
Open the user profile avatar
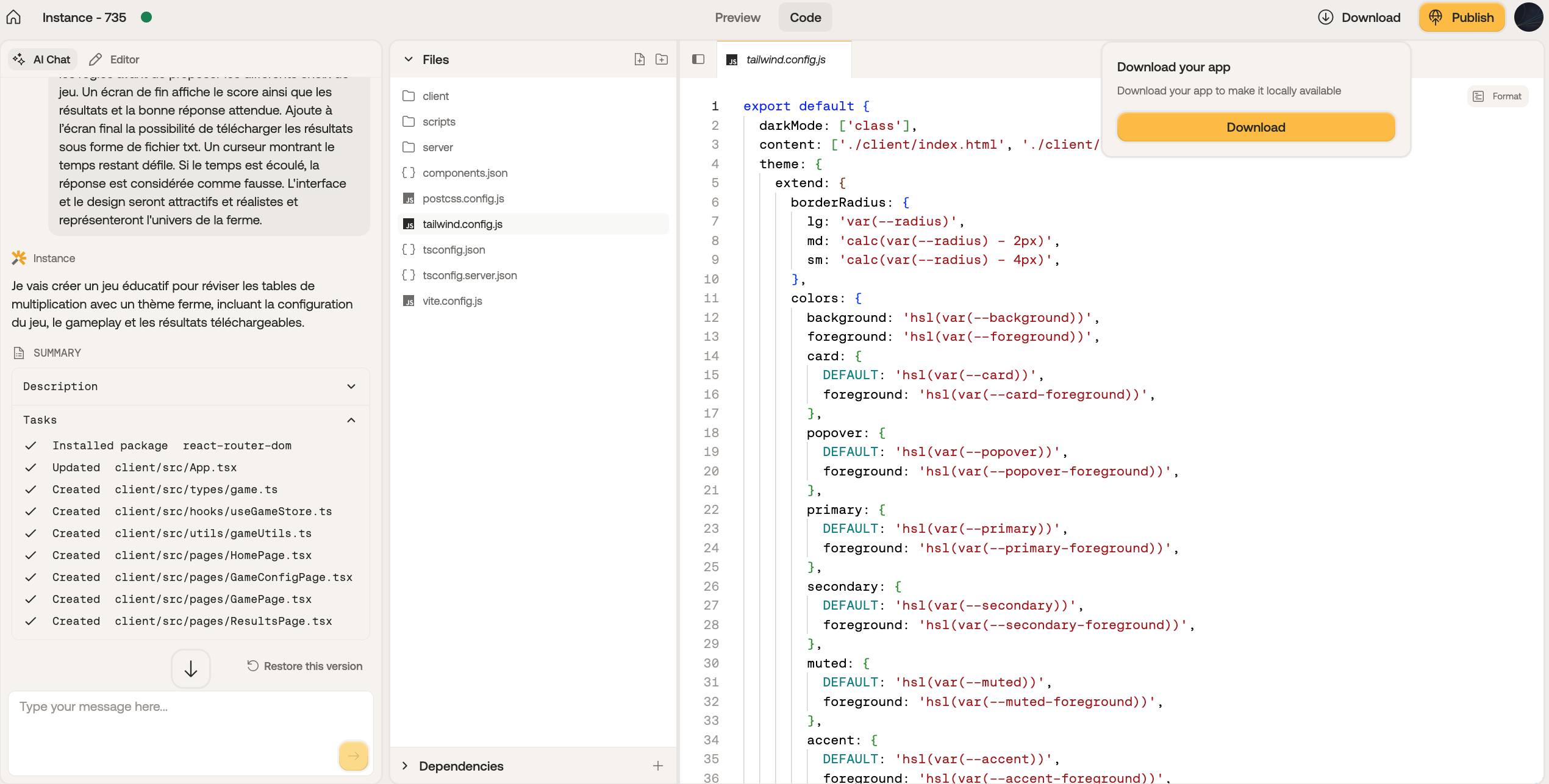tap(1528, 17)
